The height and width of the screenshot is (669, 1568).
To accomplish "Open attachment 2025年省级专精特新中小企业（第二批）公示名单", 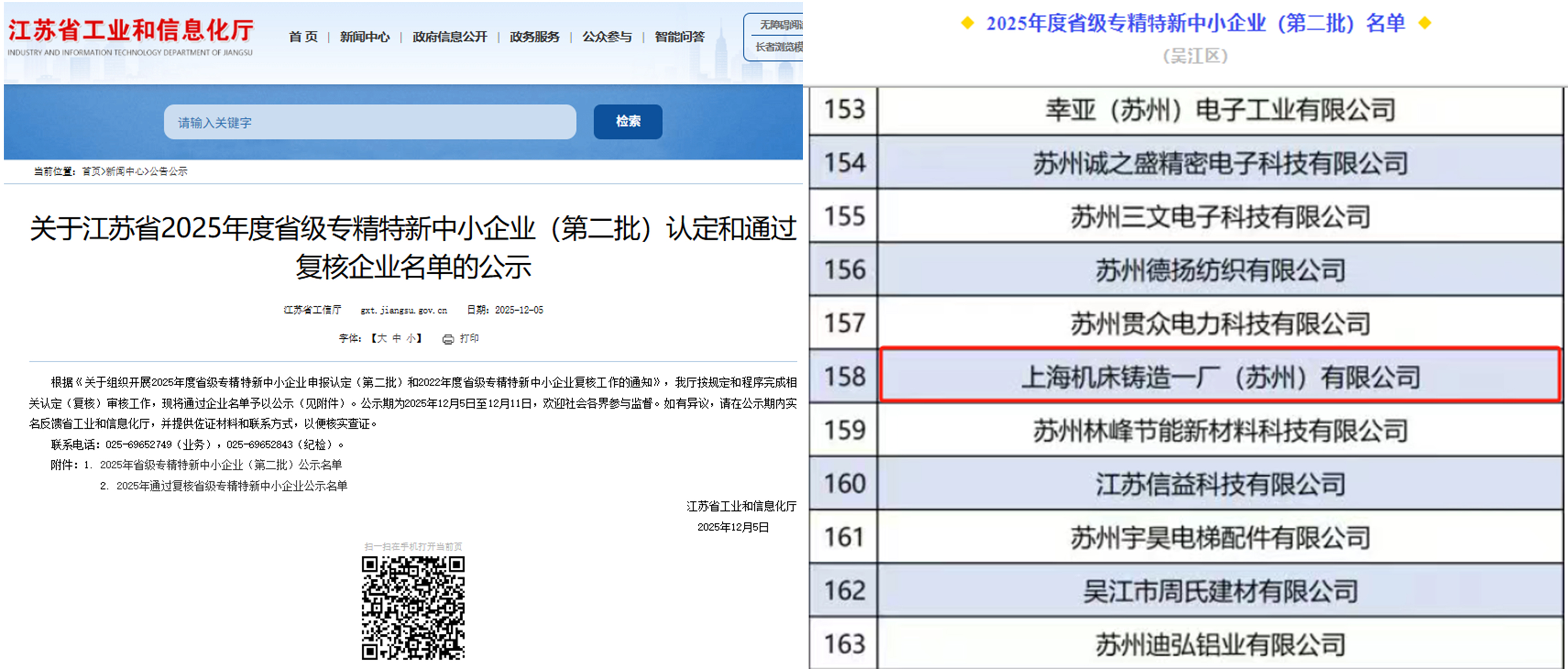I will pyautogui.click(x=221, y=465).
